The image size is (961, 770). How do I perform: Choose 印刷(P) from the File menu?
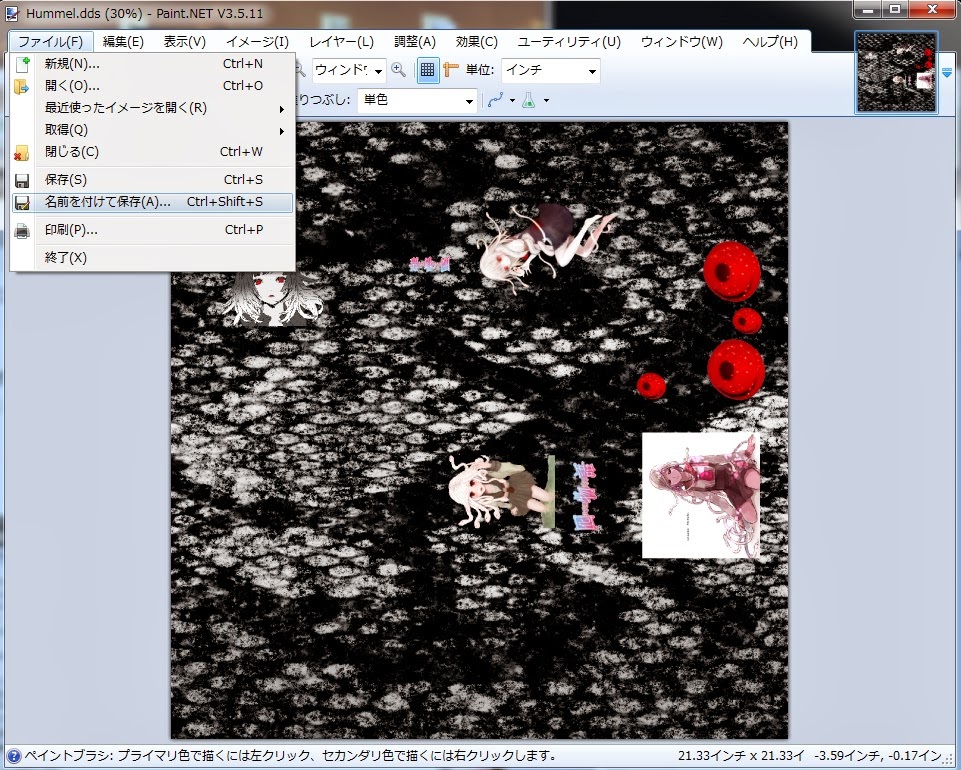point(152,230)
